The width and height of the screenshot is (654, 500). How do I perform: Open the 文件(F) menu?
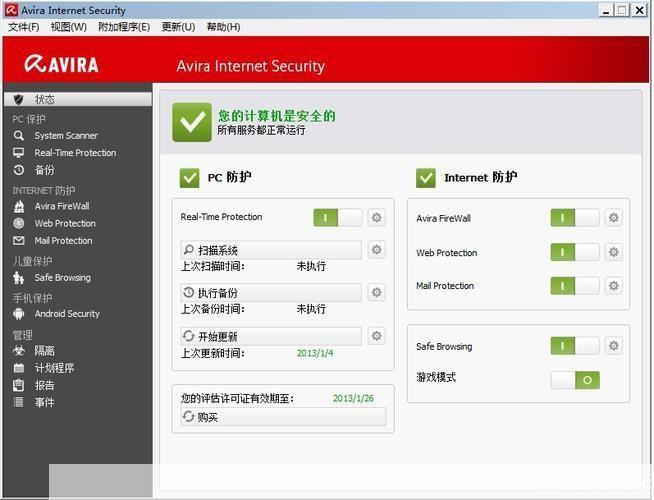(24, 27)
